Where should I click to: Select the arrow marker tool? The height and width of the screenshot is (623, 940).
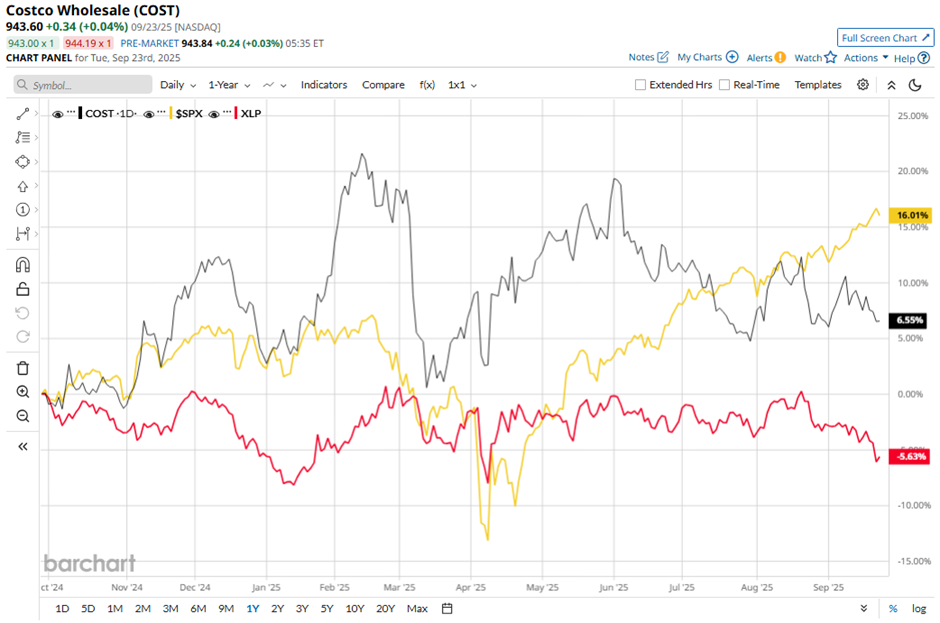pyautogui.click(x=23, y=186)
